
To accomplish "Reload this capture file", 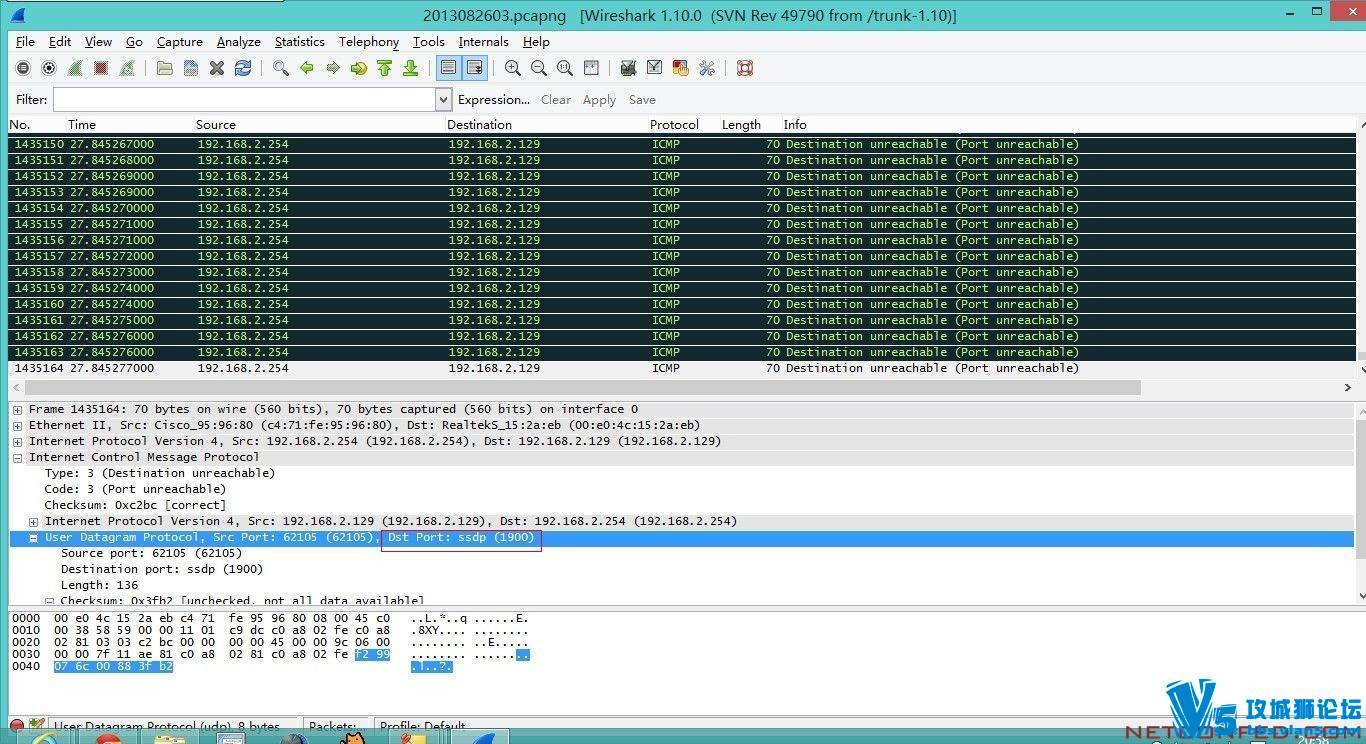I will click(243, 68).
